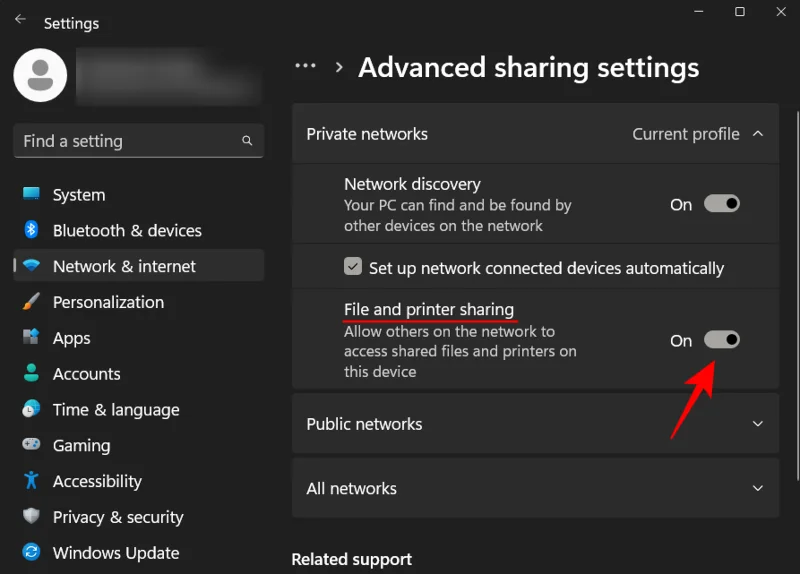This screenshot has height=574, width=800.
Task: Click the Network wifi icon
Action: [31, 265]
